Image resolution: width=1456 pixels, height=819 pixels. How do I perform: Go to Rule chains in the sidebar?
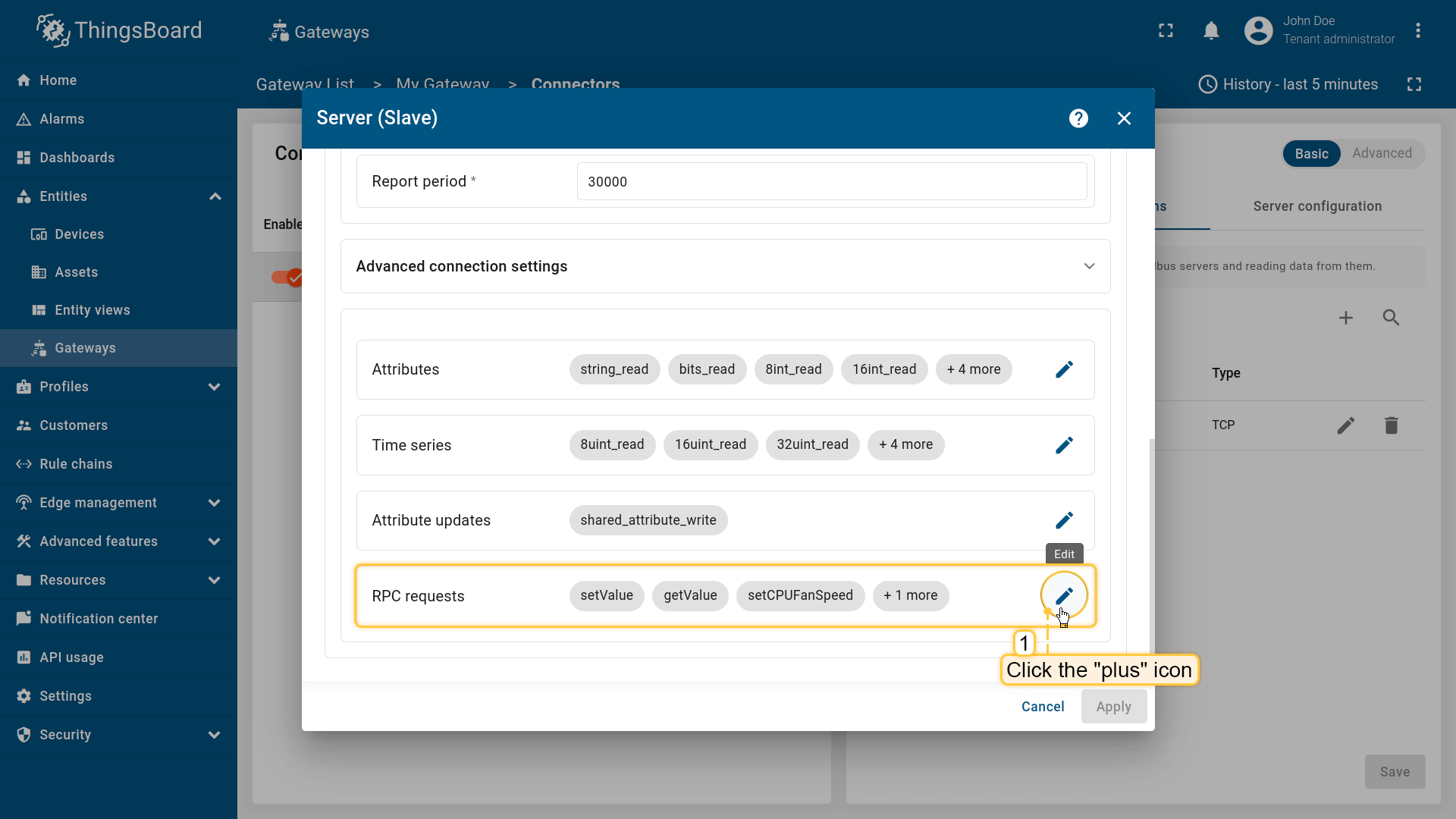pos(76,464)
